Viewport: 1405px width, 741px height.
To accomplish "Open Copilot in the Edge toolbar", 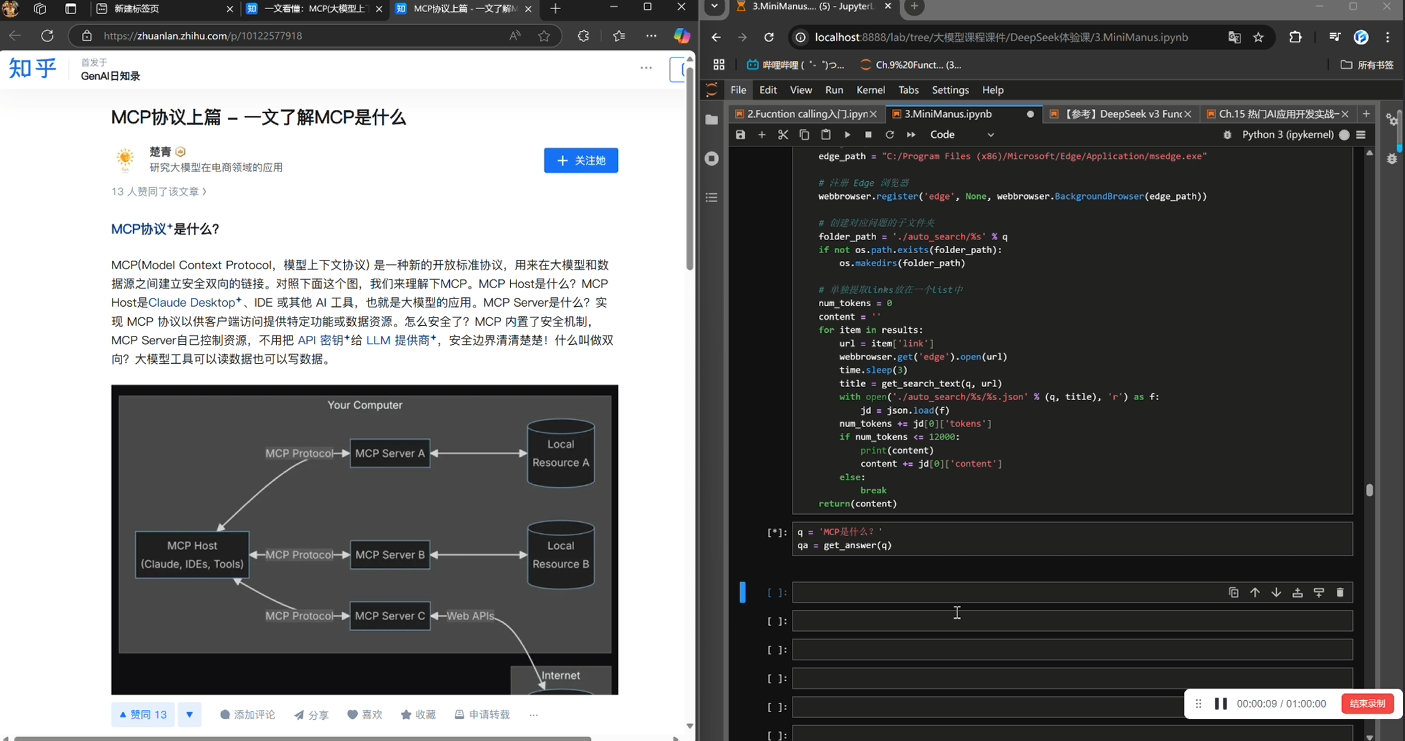I will pyautogui.click(x=682, y=36).
